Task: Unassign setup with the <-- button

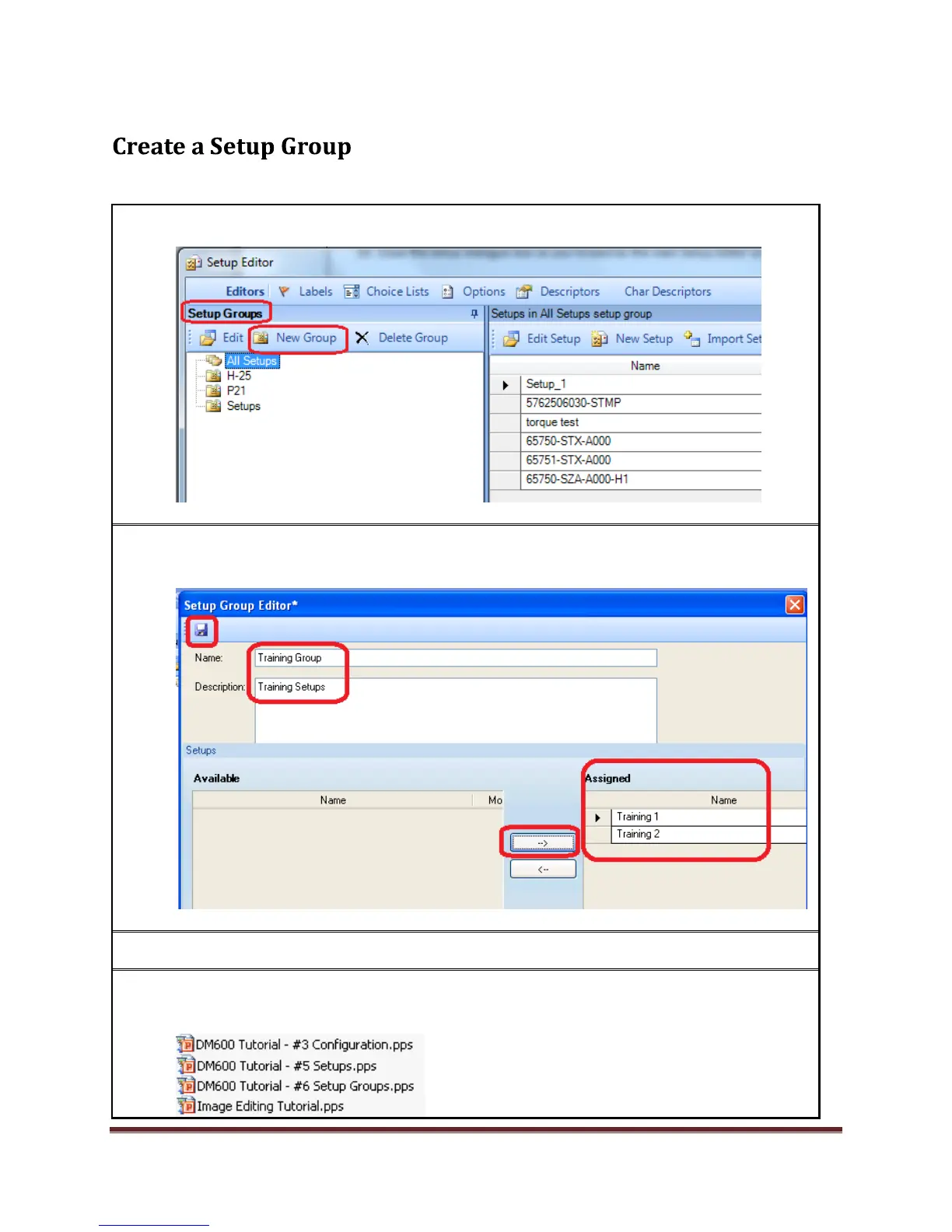Action: (x=543, y=869)
